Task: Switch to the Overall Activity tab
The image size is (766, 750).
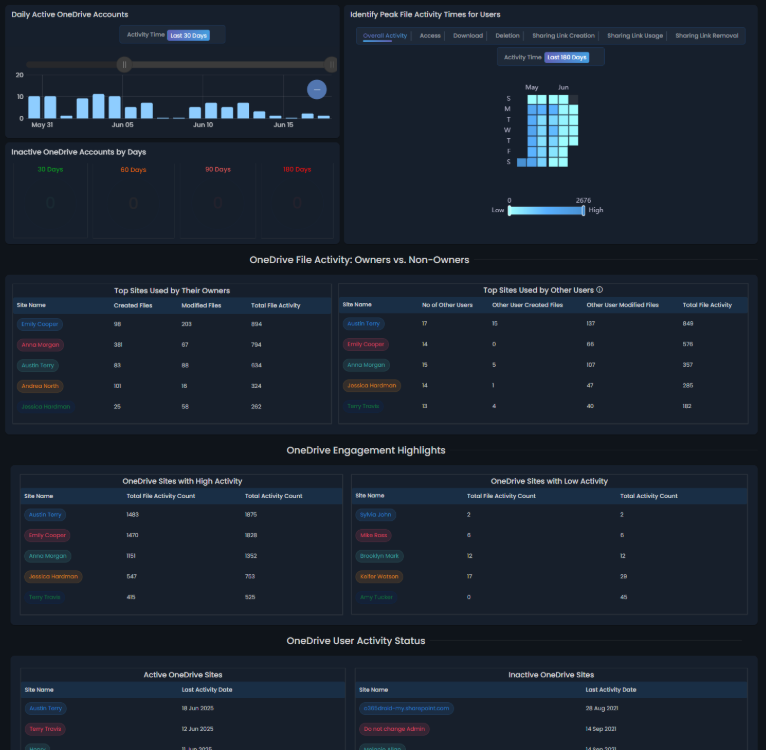Action: pyautogui.click(x=385, y=36)
